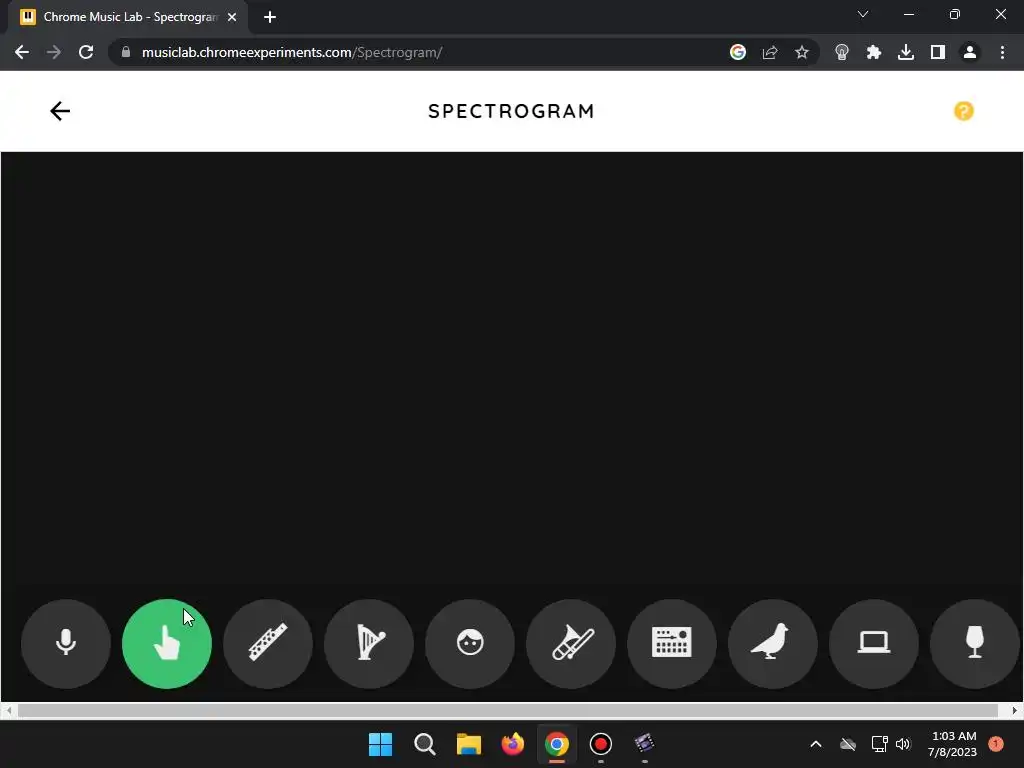Viewport: 1024px width, 768px height.
Task: Click the horizontal scrollbar thumb
Action: point(507,711)
